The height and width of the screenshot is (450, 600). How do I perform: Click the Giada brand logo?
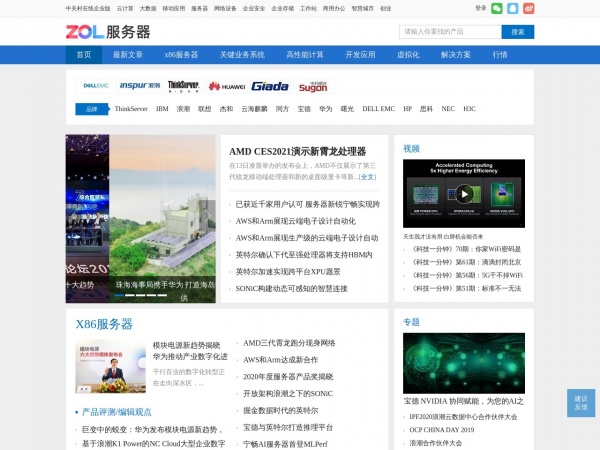coord(270,86)
